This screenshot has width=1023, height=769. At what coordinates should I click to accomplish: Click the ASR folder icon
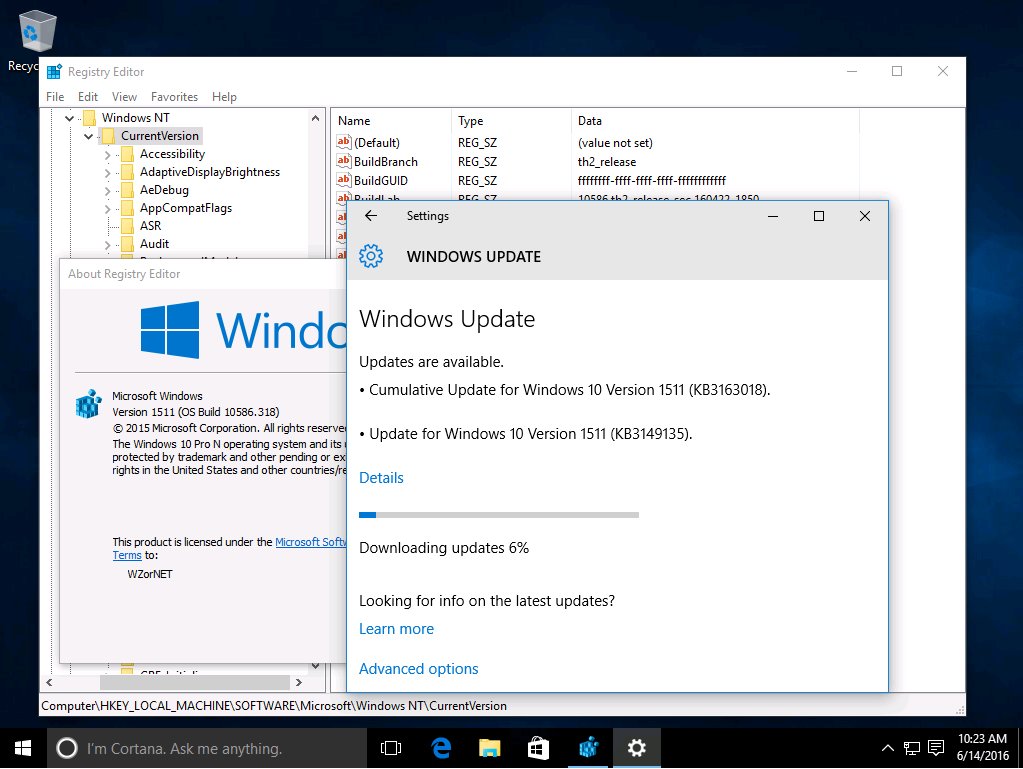coord(128,226)
